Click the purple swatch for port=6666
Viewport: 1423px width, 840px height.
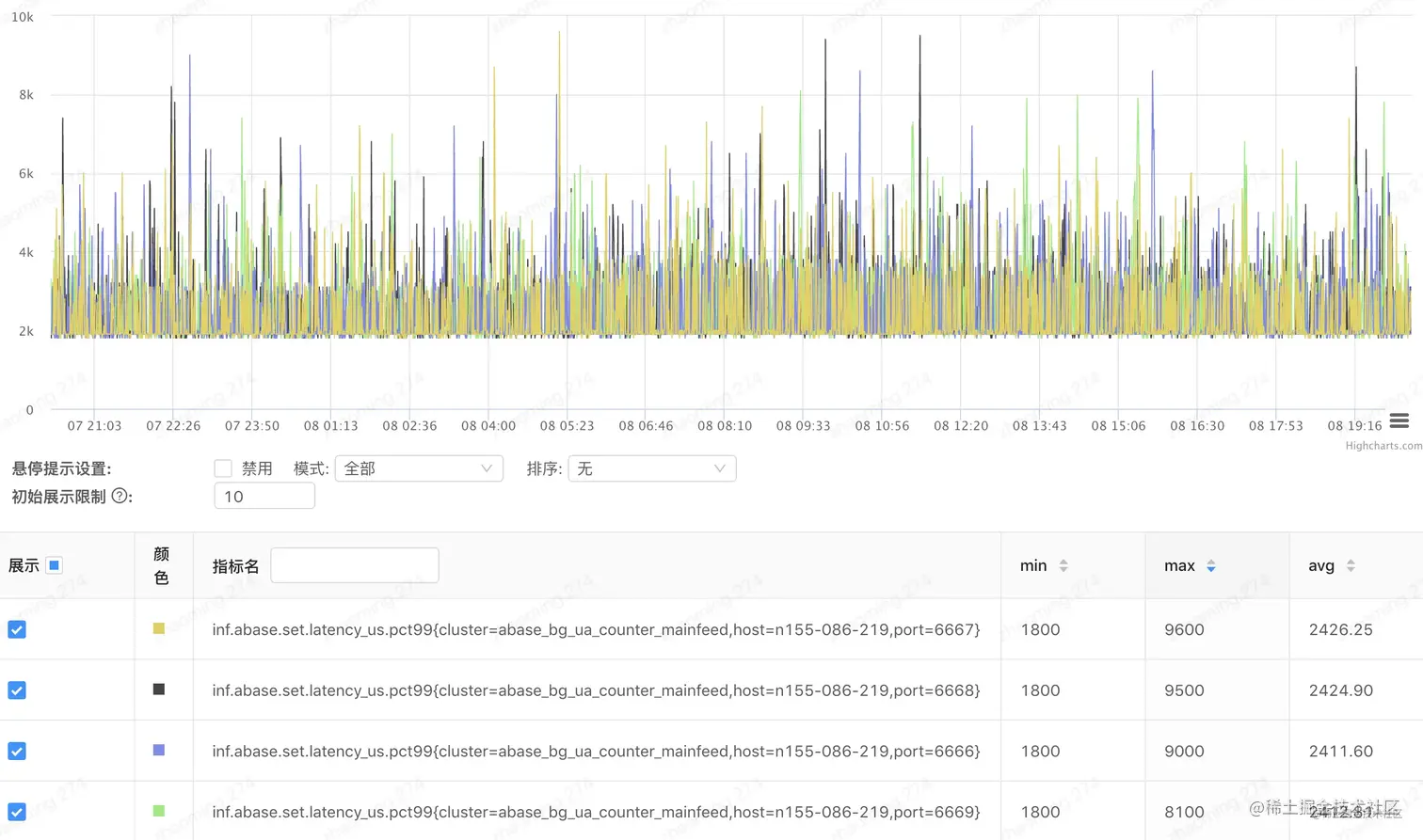click(159, 750)
